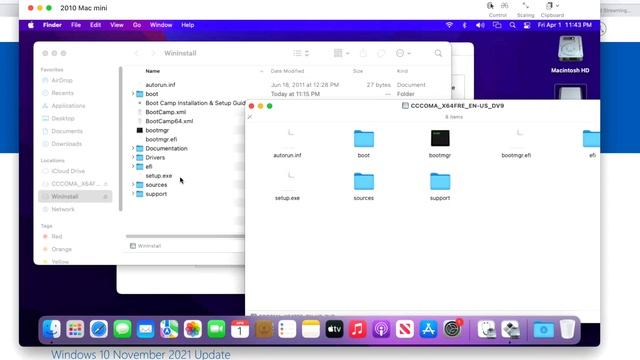Open the Apple menu
This screenshot has width=640, height=360.
[31, 25]
